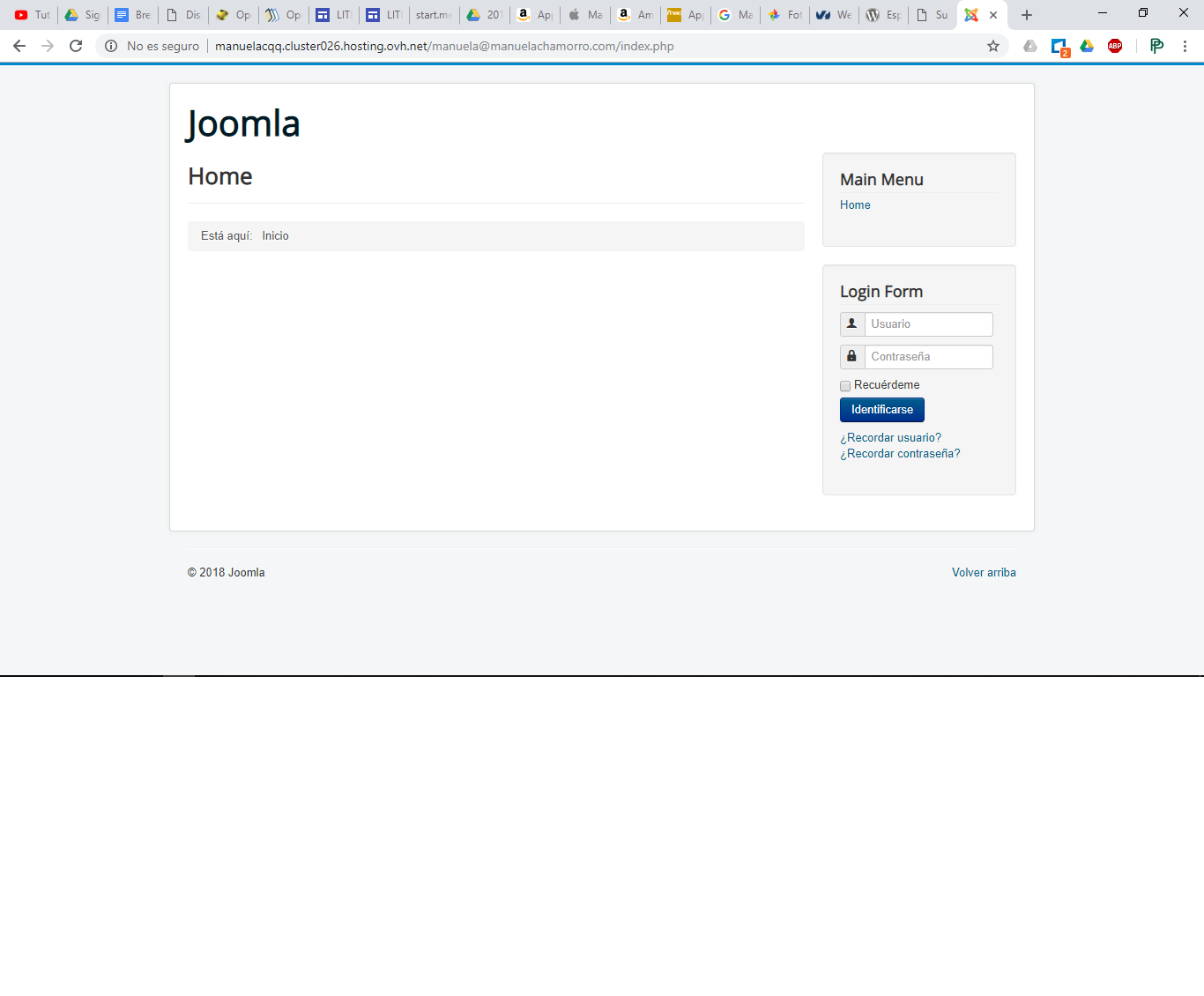Switch to the 'Su' tab

click(933, 15)
